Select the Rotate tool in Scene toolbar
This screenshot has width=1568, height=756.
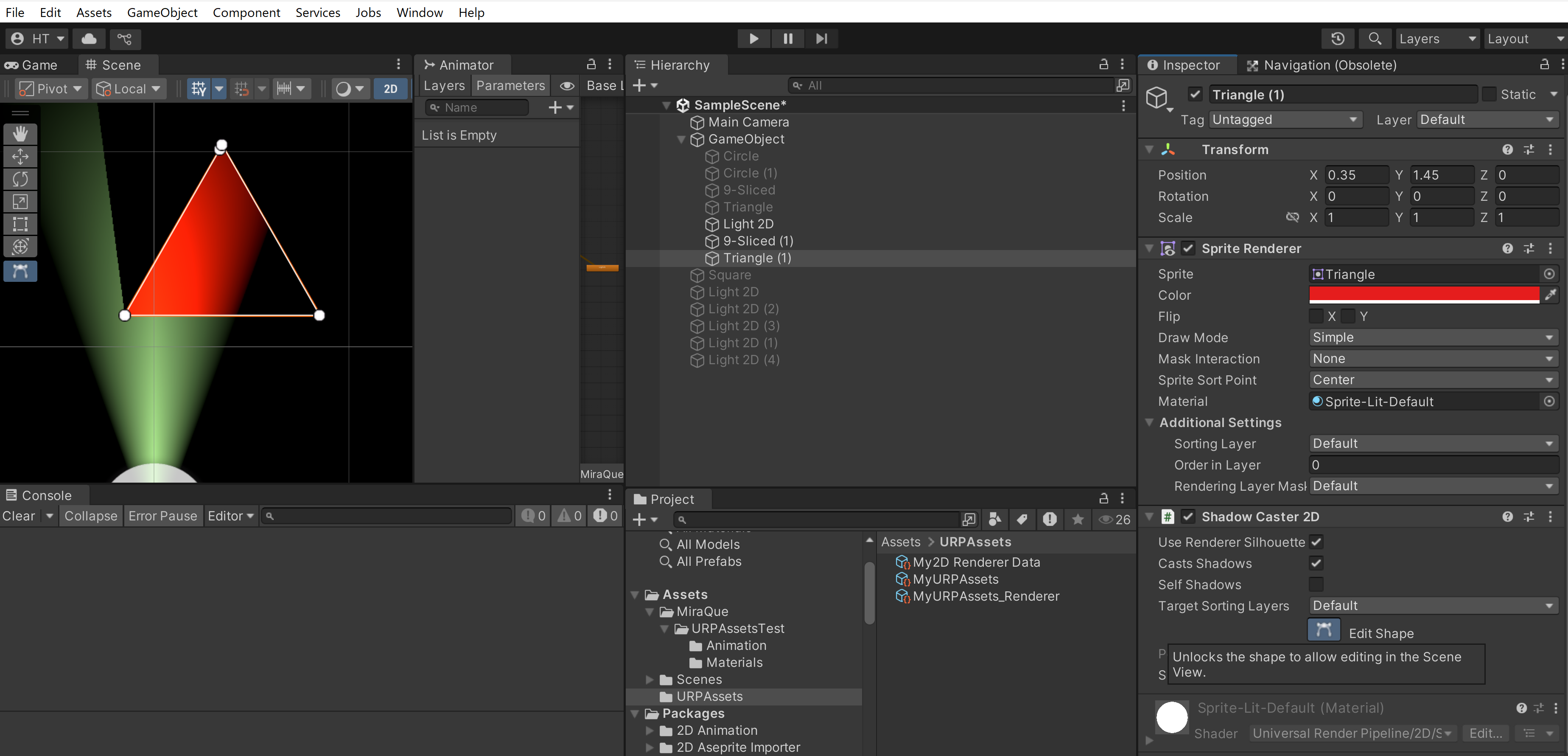[x=20, y=179]
